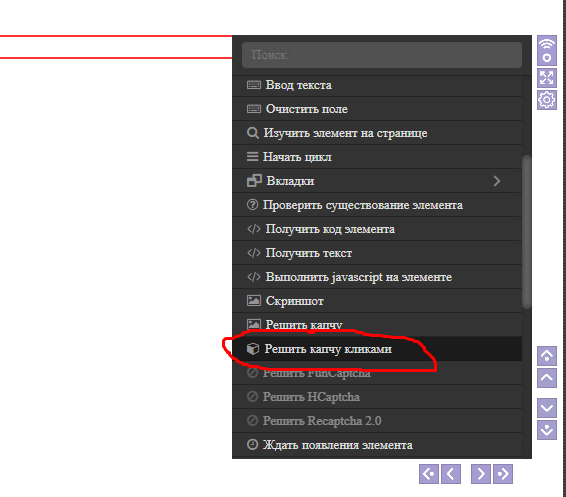Choose Выполнить javascript на элементе
Screen dimensions: 566x497
(377, 277)
